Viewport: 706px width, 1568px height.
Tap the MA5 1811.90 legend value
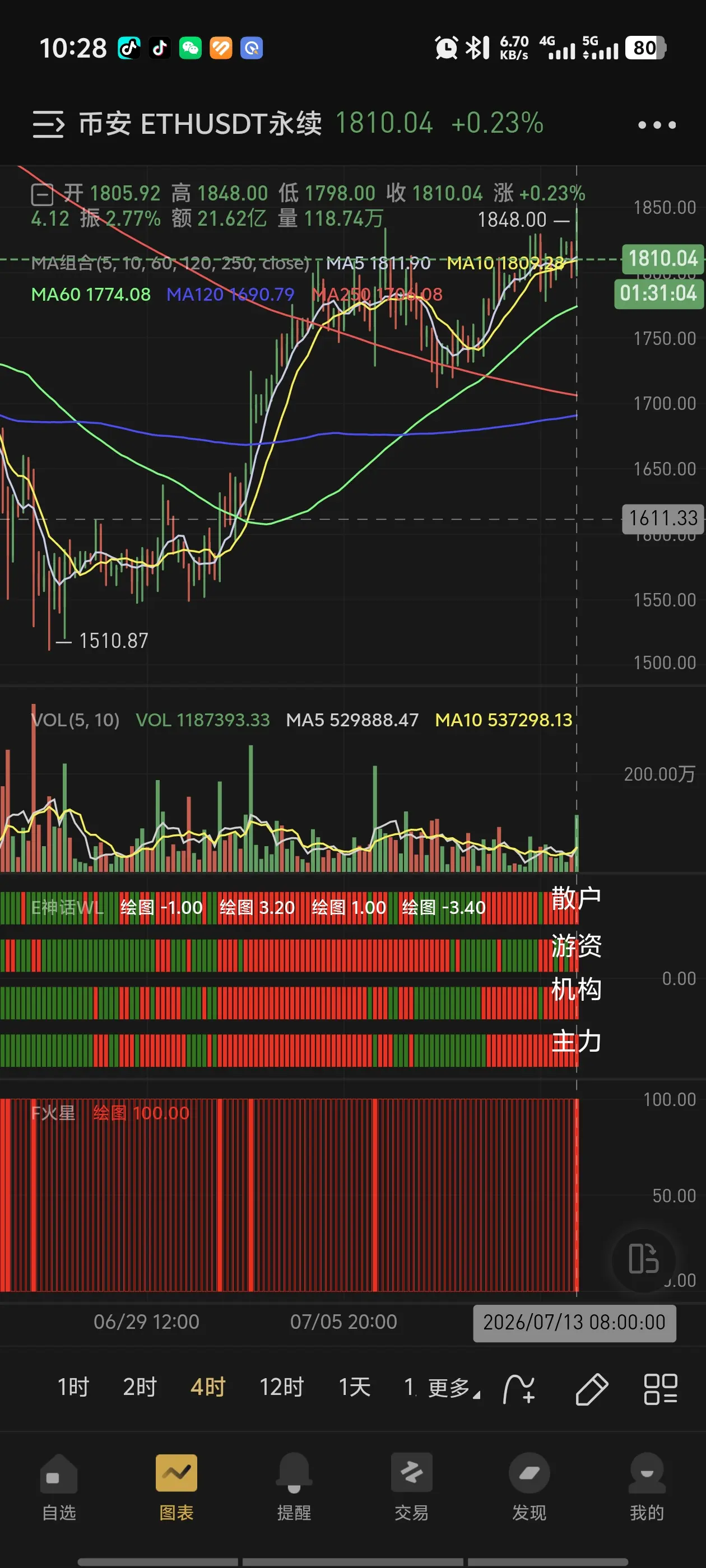tap(378, 264)
